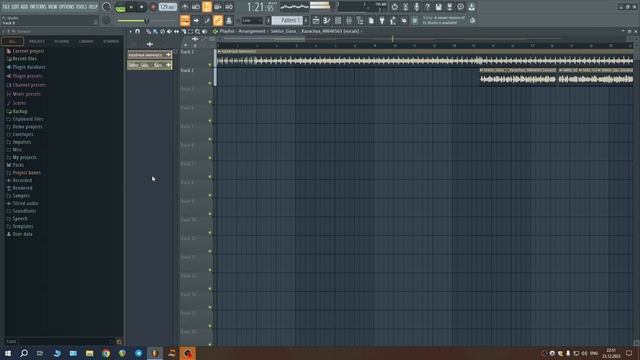The image size is (640, 360).
Task: Toggle the highlighted typing keyboard to piano icon
Action: pyautogui.click(x=184, y=20)
